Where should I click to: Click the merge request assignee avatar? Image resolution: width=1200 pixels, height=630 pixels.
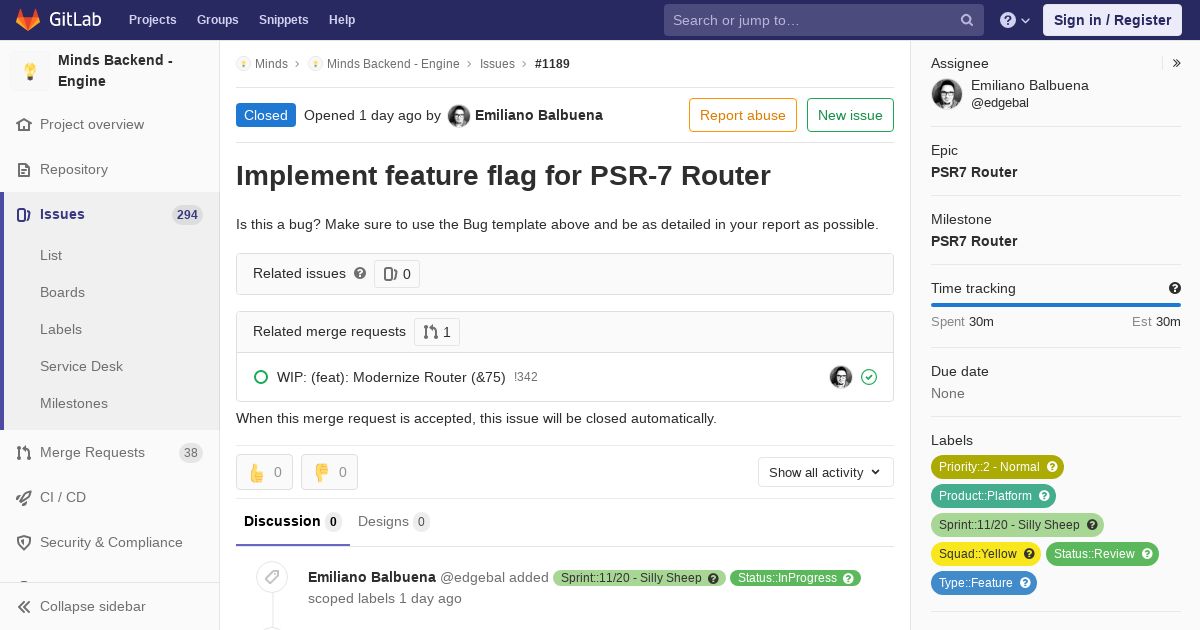pos(841,377)
